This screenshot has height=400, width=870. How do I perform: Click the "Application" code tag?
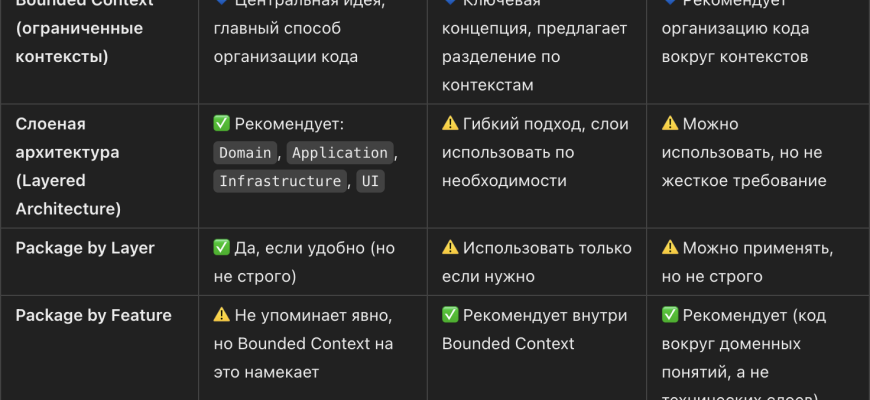pyautogui.click(x=340, y=153)
